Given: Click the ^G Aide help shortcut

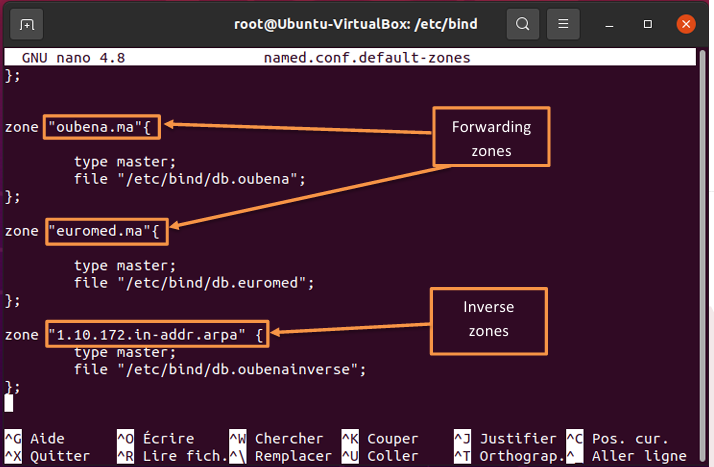Looking at the screenshot, I should [35, 438].
